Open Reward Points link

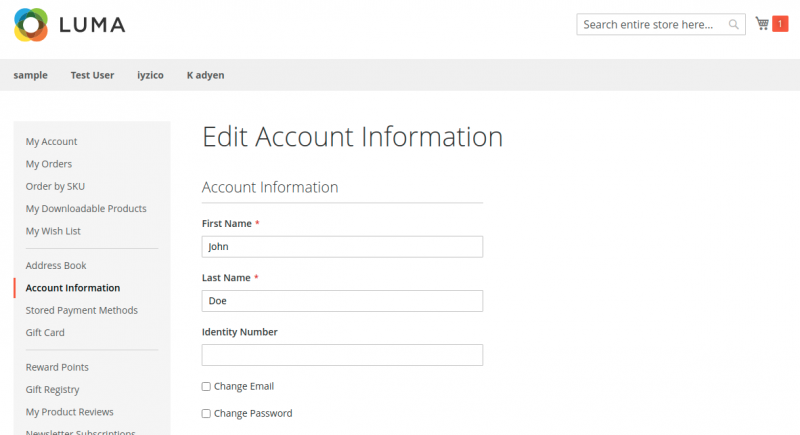[57, 367]
